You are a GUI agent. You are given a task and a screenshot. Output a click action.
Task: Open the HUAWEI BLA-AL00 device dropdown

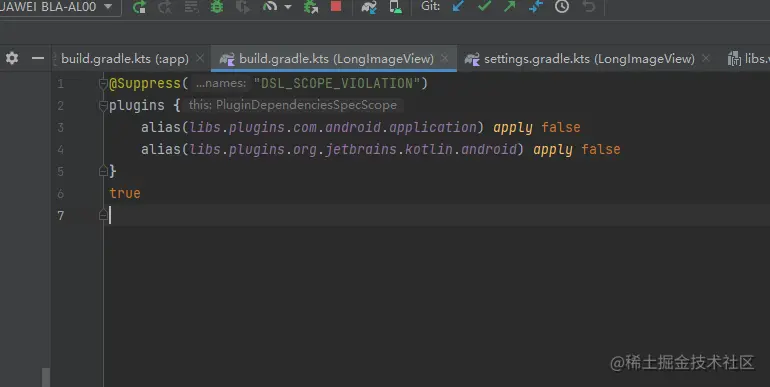pyautogui.click(x=59, y=7)
